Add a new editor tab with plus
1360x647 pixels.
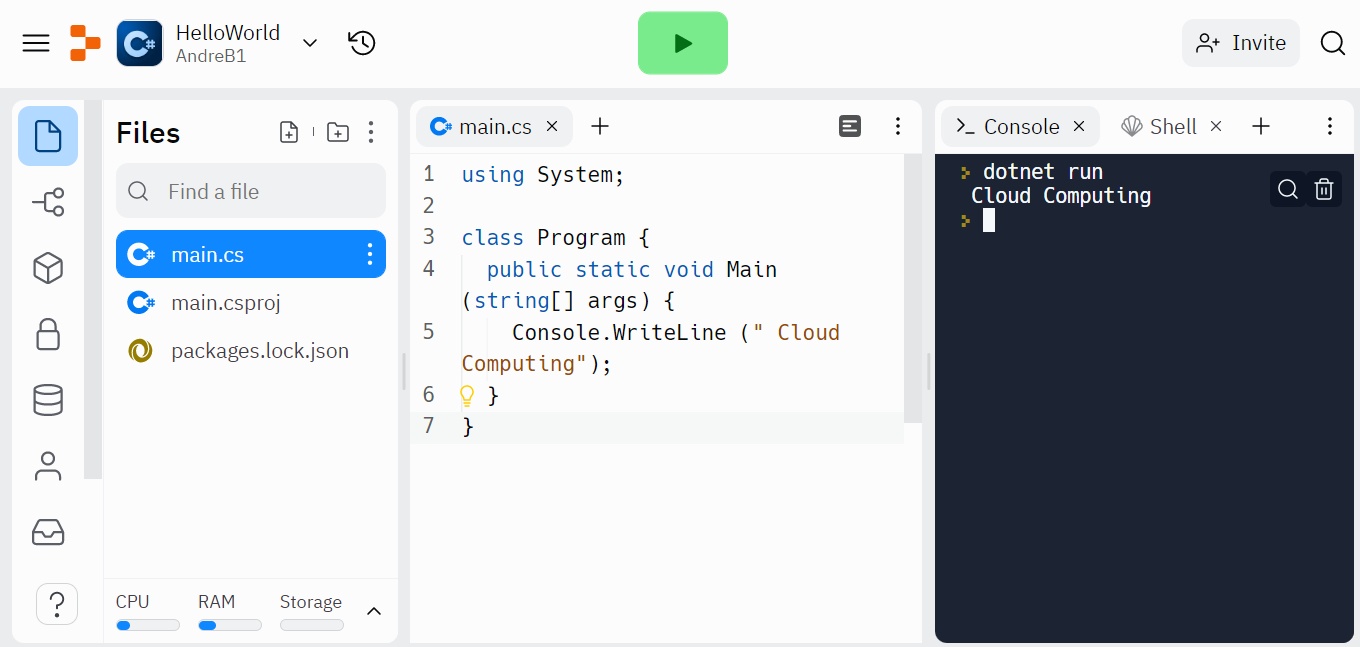[x=600, y=126]
